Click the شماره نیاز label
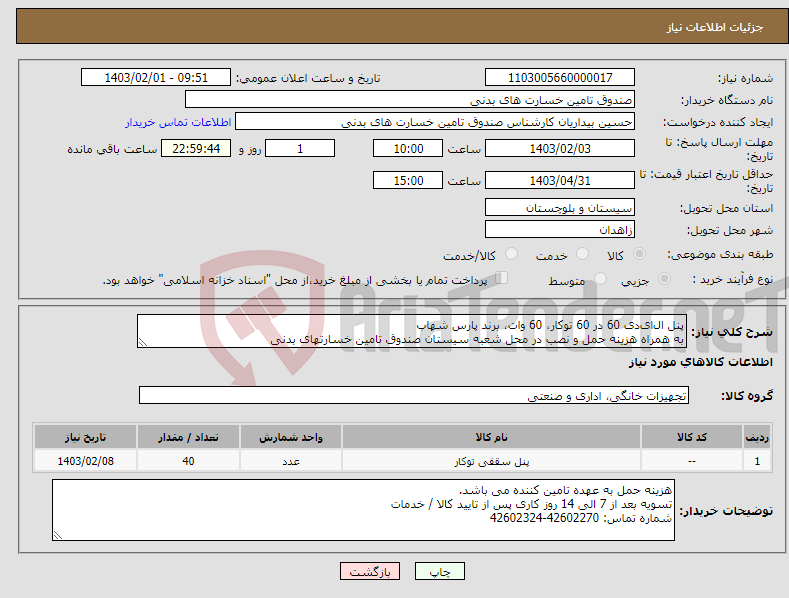The width and height of the screenshot is (789, 598). 745,78
